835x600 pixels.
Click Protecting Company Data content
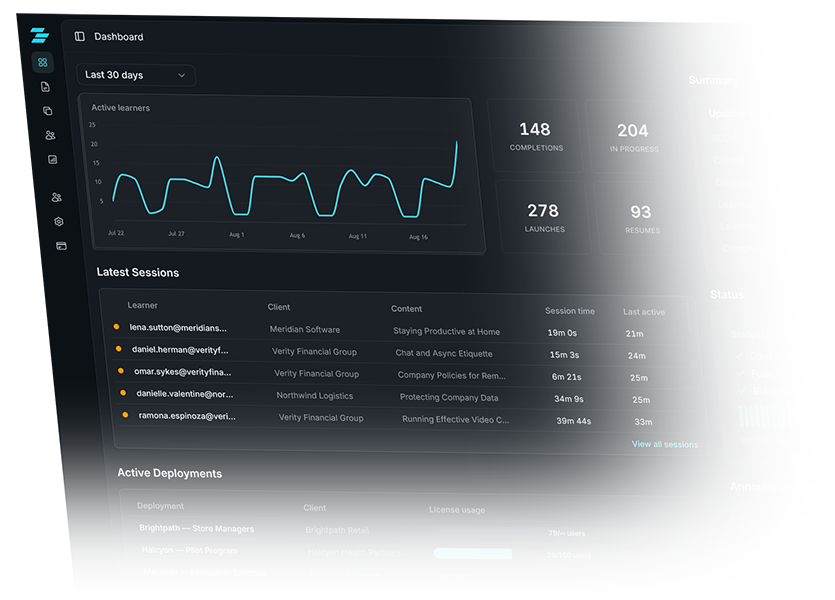pos(449,397)
